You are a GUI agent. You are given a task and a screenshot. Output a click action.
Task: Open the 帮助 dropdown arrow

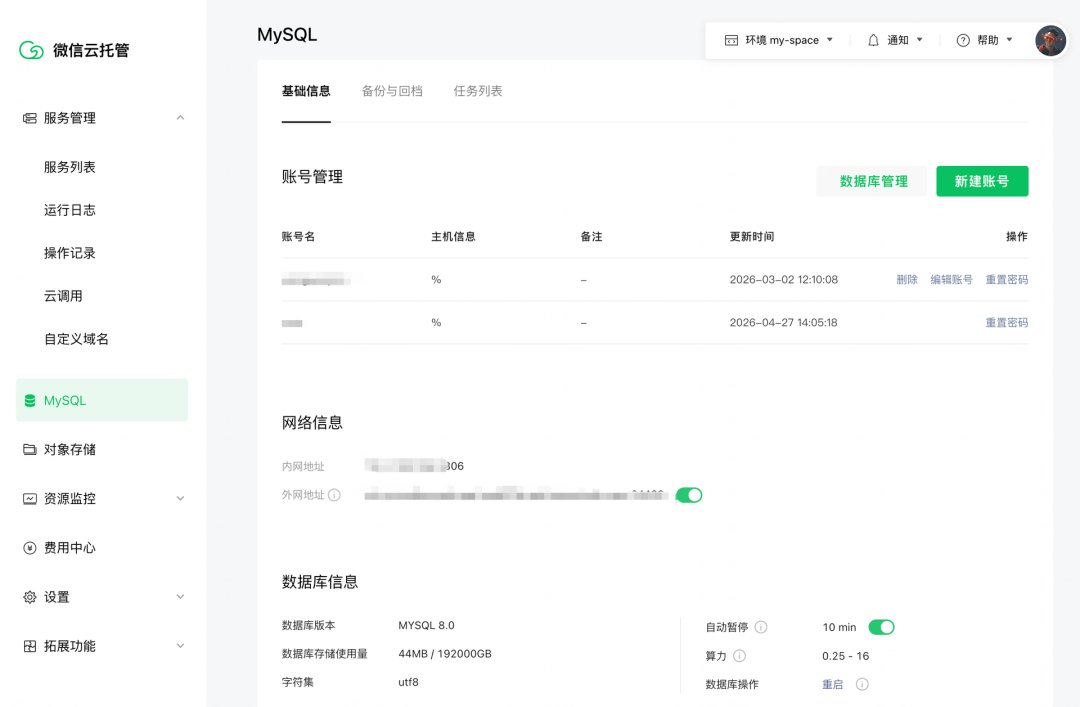point(1009,40)
